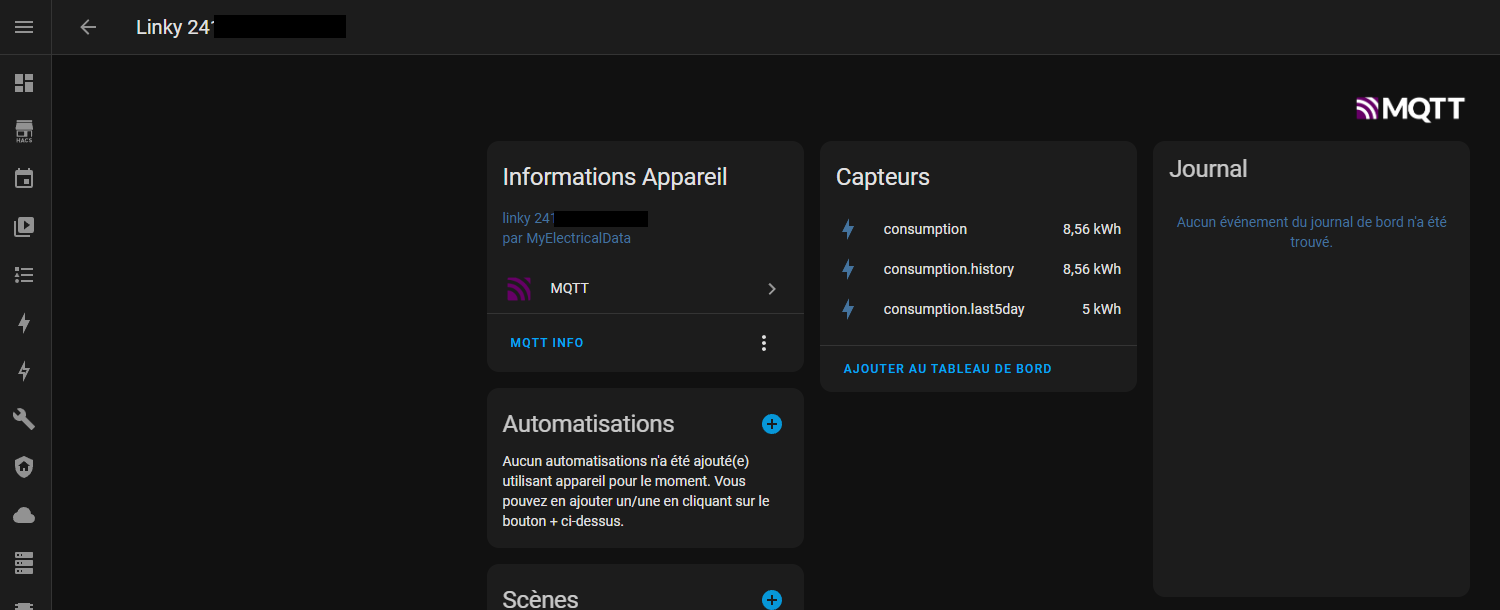Click AJOUTER AU TABLEAU DE BORD
Viewport: 1500px width, 610px height.
947,369
